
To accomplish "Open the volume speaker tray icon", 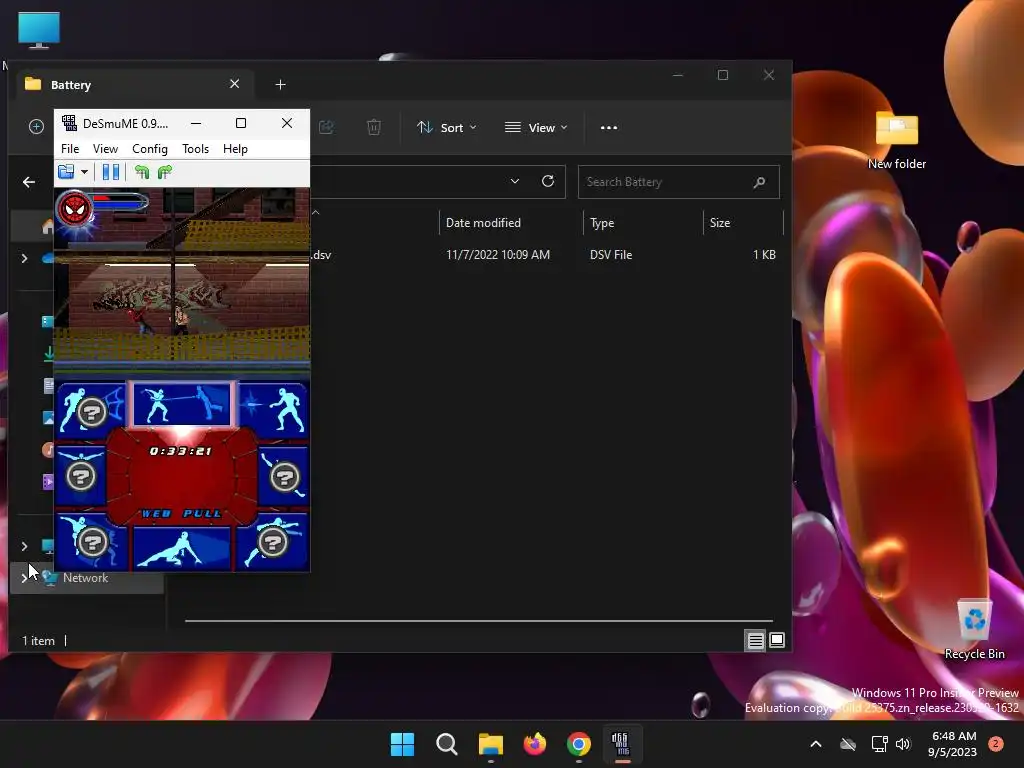I will (903, 744).
